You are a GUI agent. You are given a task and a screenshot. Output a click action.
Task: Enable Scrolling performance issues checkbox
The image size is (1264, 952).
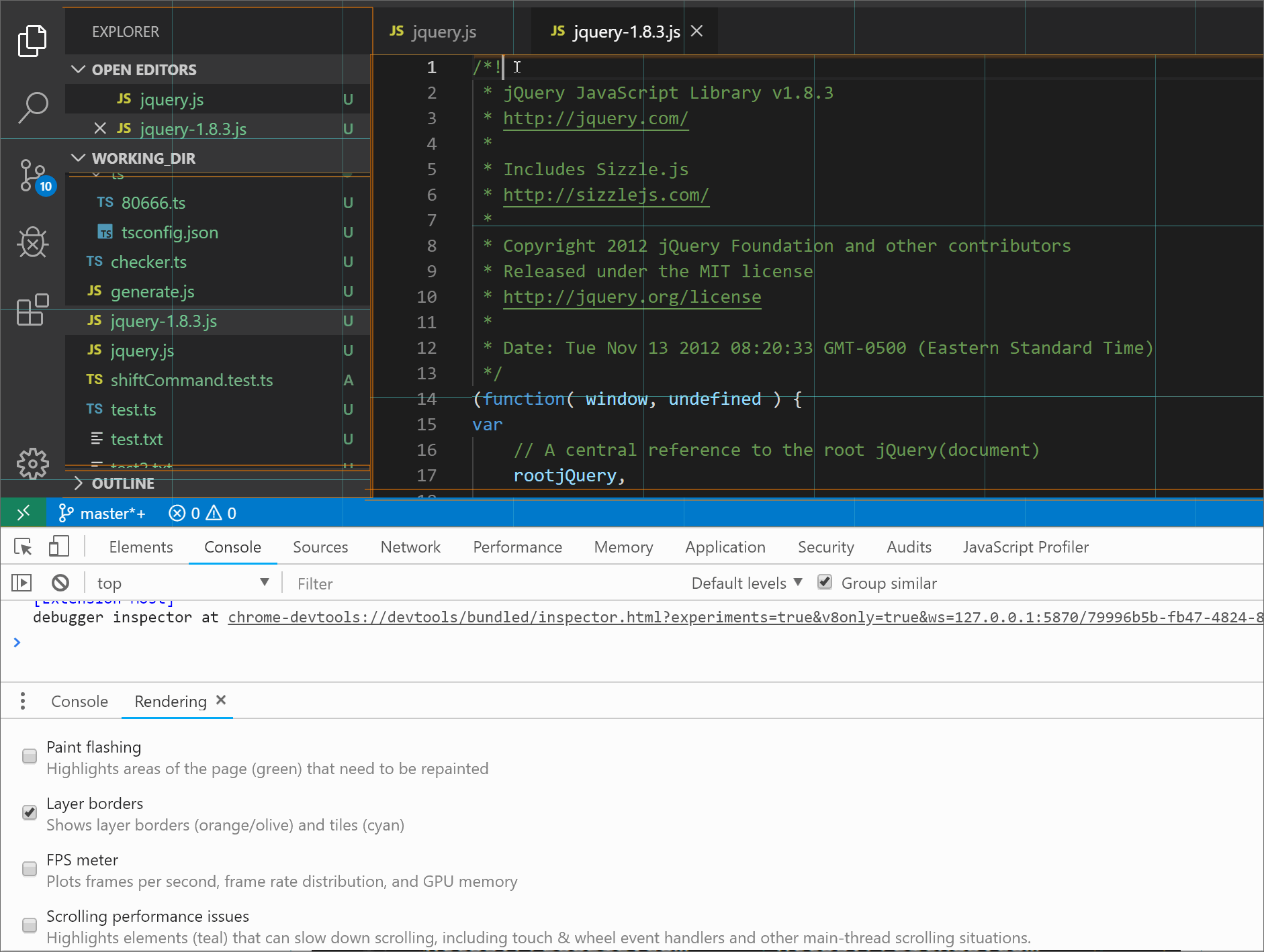tap(30, 925)
